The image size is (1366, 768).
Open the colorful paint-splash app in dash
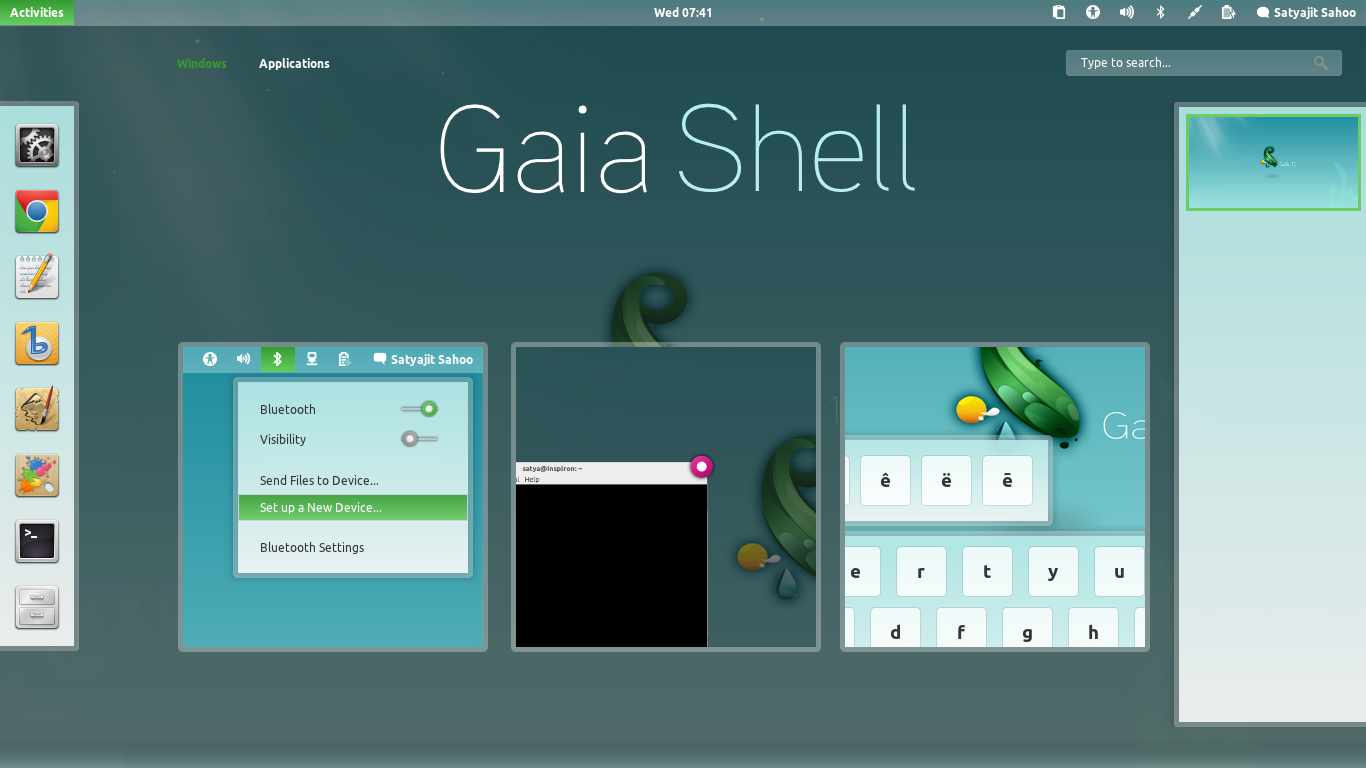pyautogui.click(x=37, y=475)
